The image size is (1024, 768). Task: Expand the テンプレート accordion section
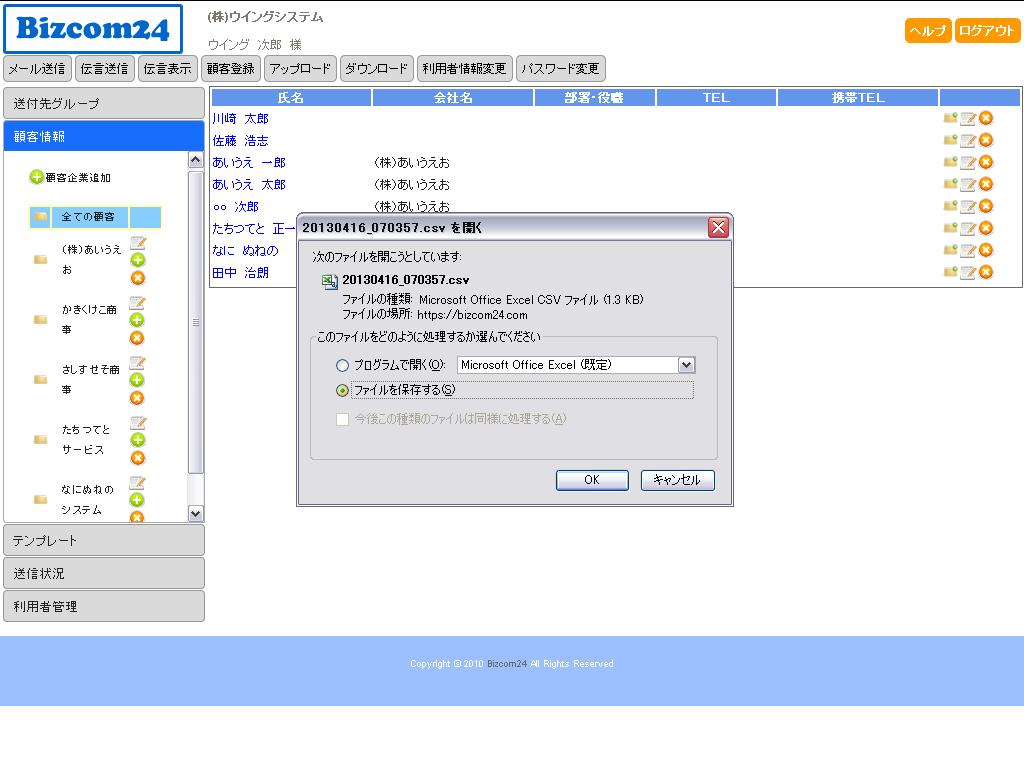tap(104, 540)
